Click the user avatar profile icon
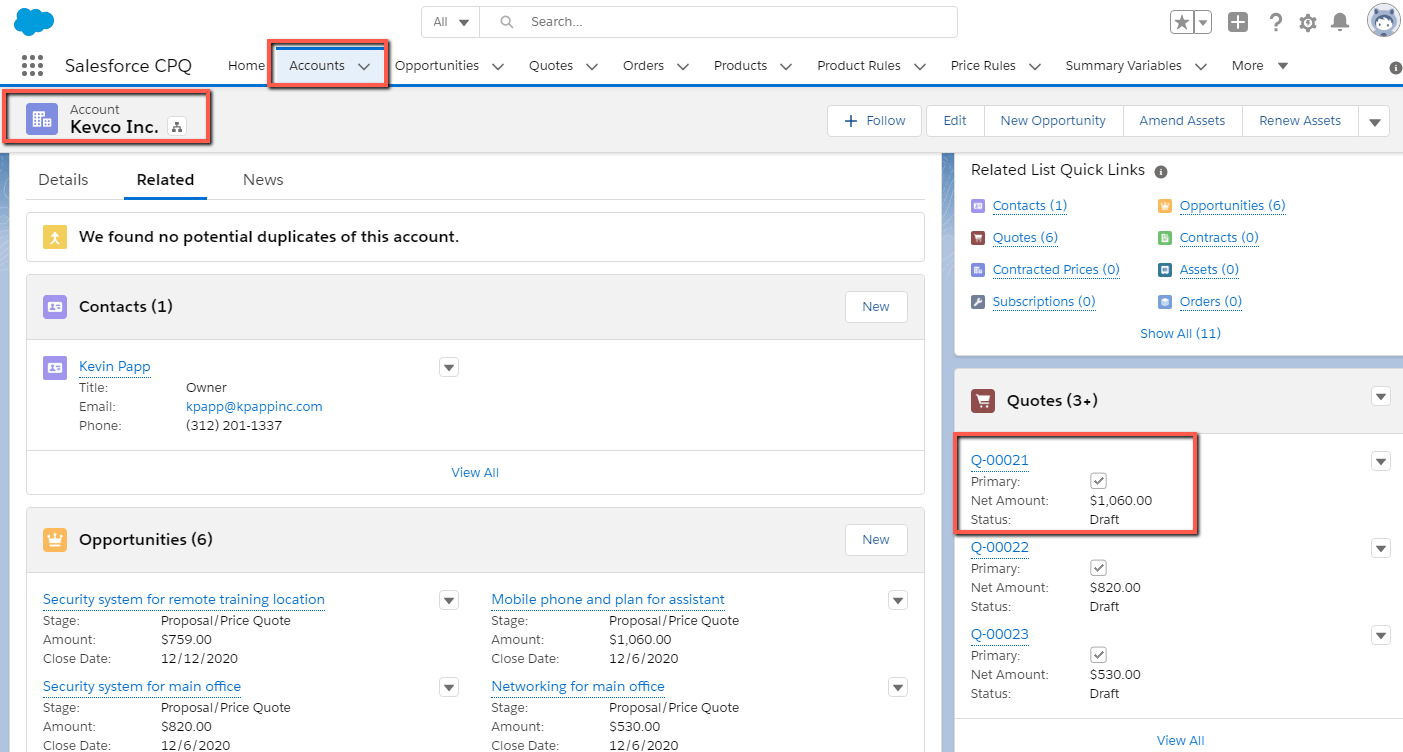The image size is (1403, 752). (x=1384, y=21)
